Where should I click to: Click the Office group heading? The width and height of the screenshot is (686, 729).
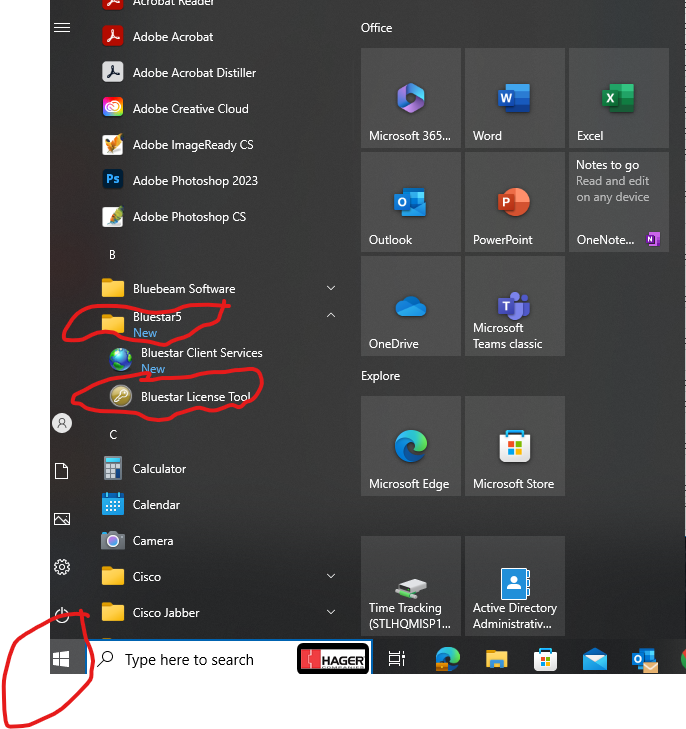point(376,28)
